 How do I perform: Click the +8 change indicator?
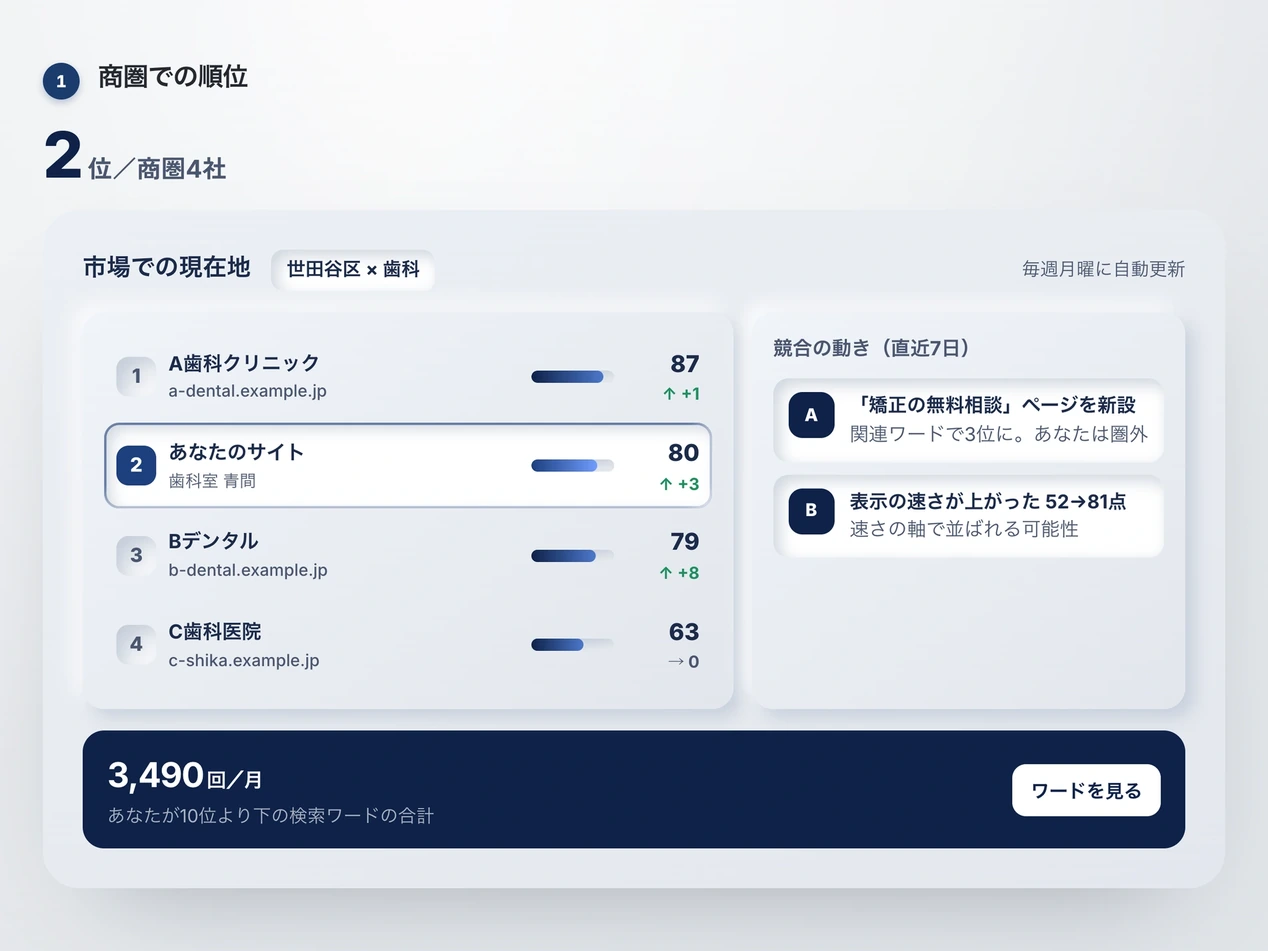coord(680,573)
